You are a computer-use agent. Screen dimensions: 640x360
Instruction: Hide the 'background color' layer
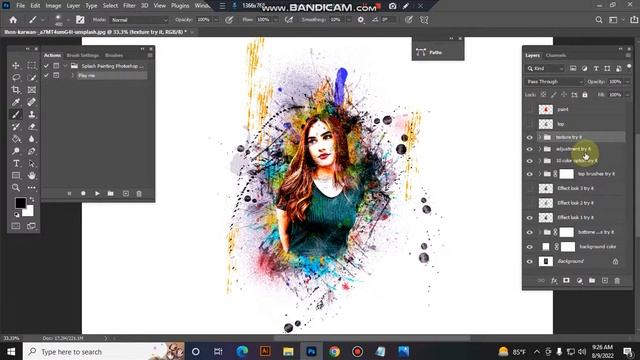click(529, 247)
